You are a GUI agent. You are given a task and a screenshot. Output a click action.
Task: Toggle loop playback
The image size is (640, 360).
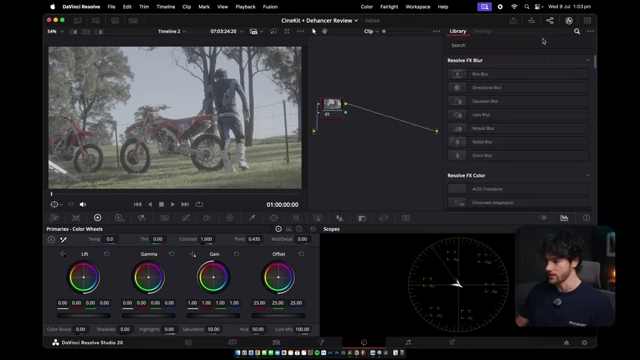pos(199,204)
